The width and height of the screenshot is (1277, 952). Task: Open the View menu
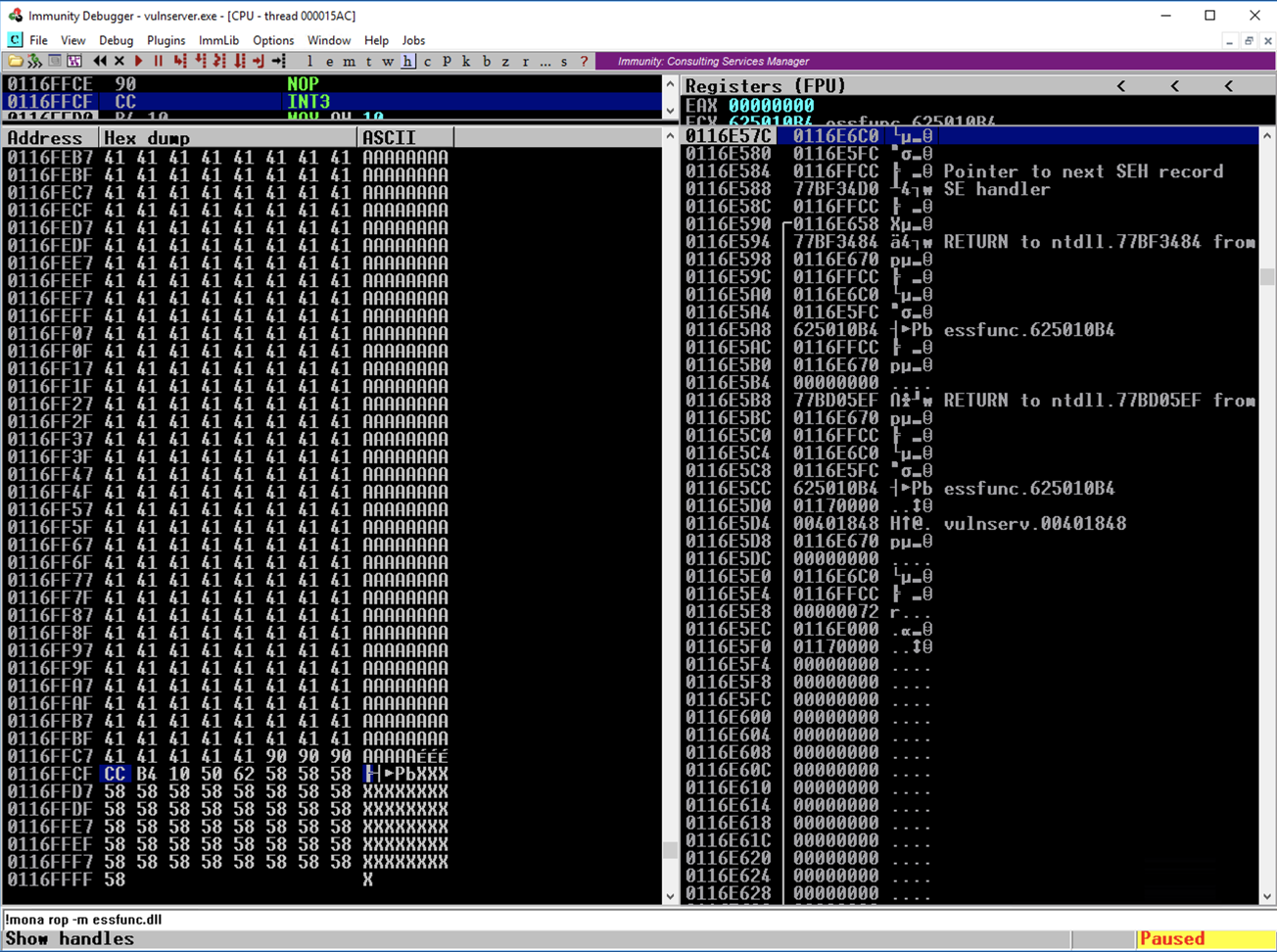[x=73, y=40]
